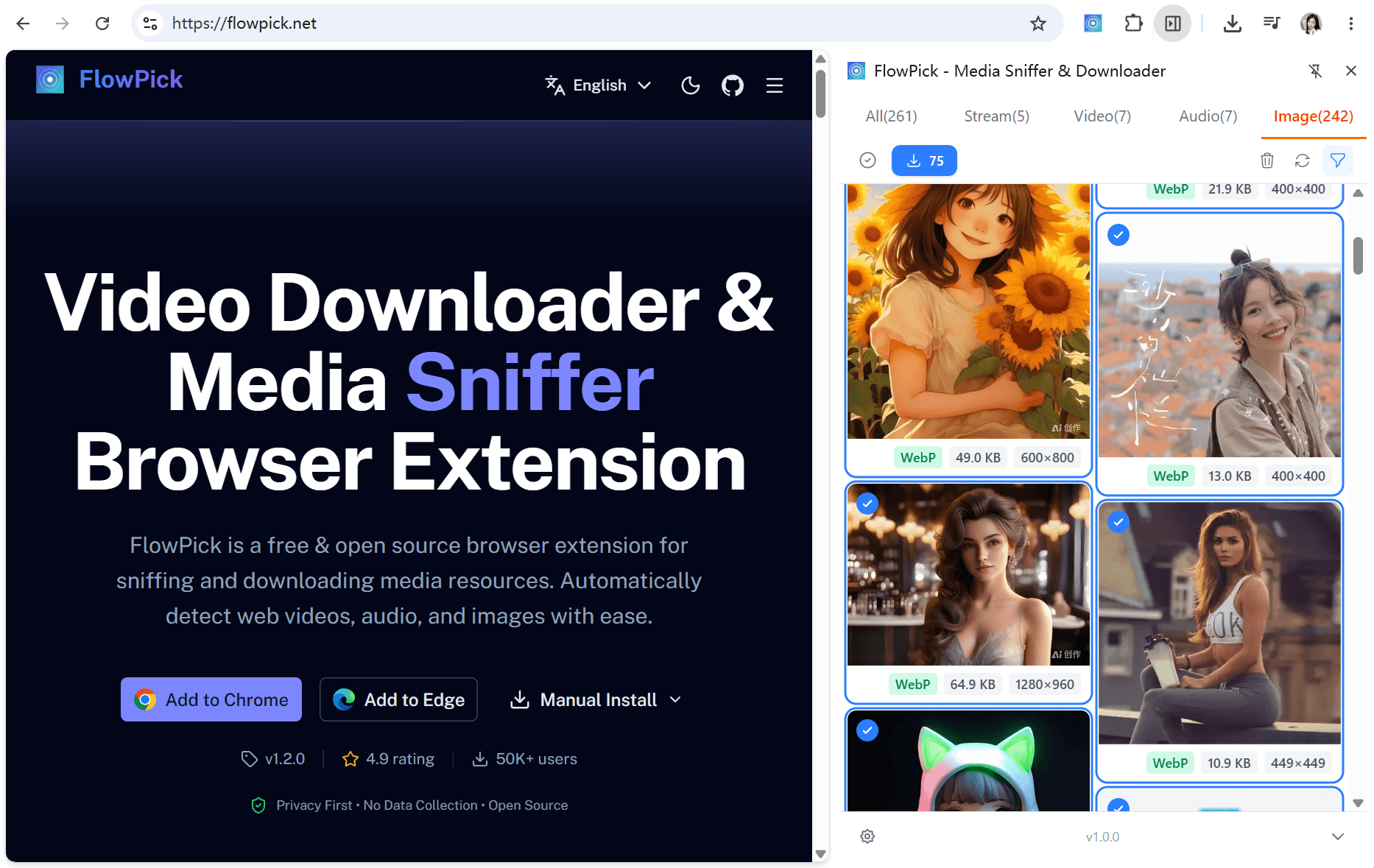Download the 75 selected items
Image resolution: width=1374 pixels, height=868 pixels.
coord(924,160)
